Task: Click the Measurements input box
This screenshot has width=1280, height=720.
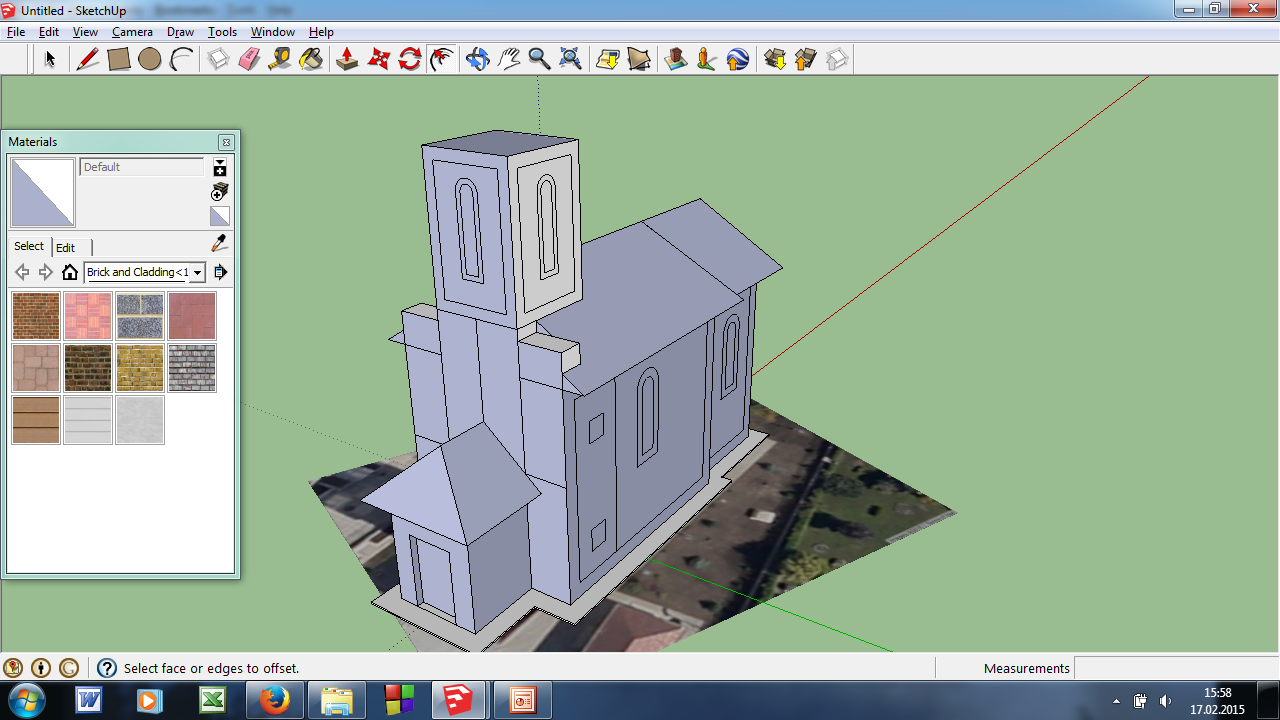Action: pos(1175,668)
